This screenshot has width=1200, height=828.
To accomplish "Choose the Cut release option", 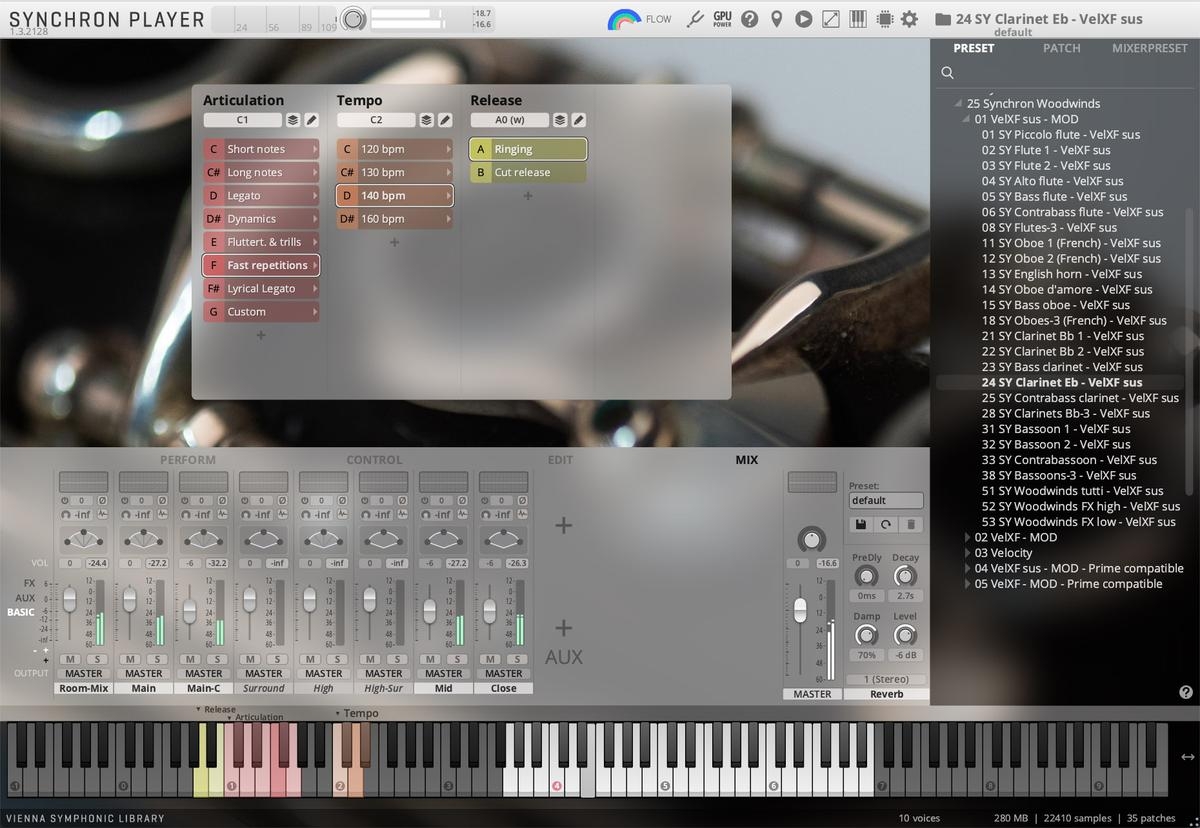I will (x=521, y=173).
